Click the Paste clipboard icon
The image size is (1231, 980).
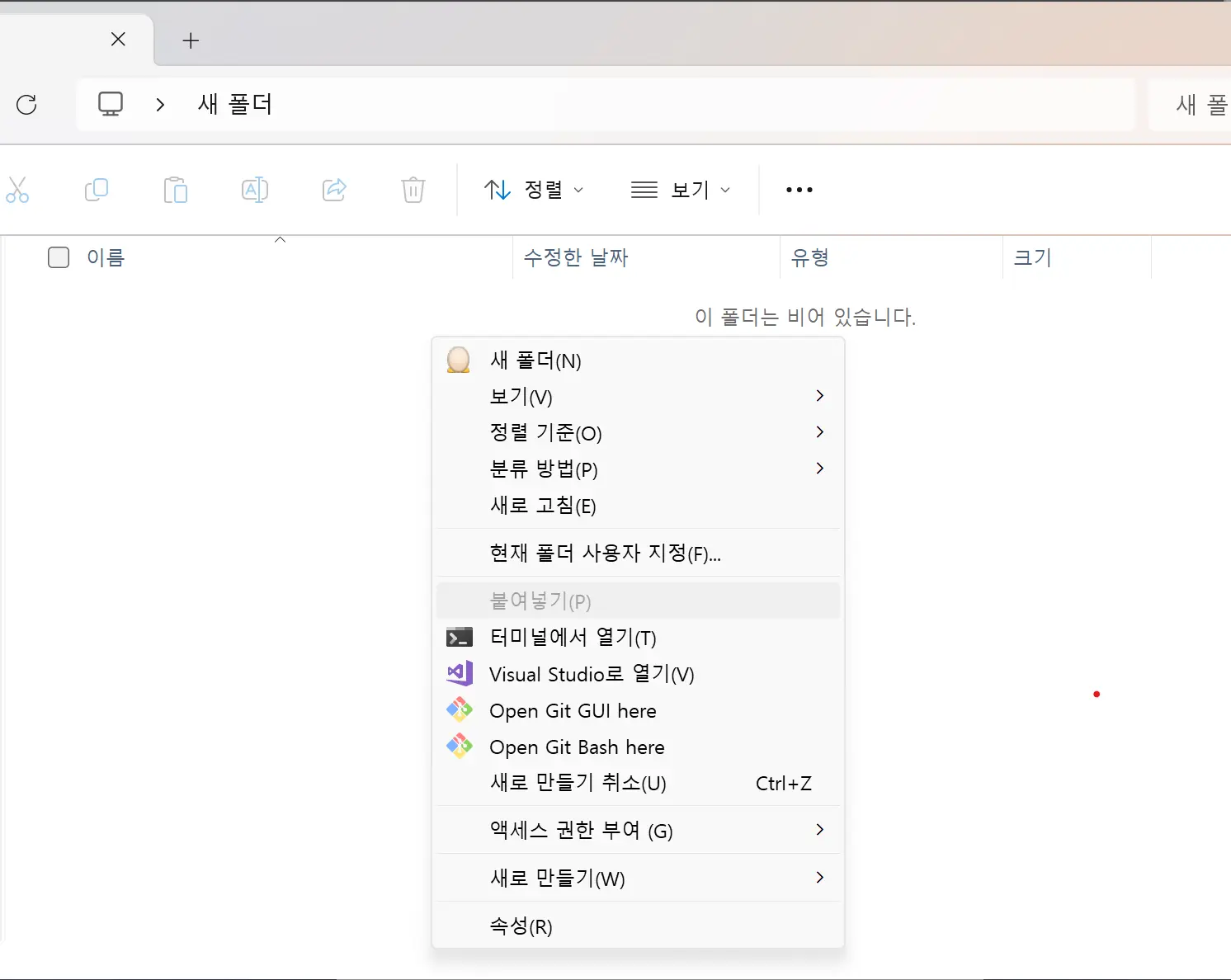176,190
